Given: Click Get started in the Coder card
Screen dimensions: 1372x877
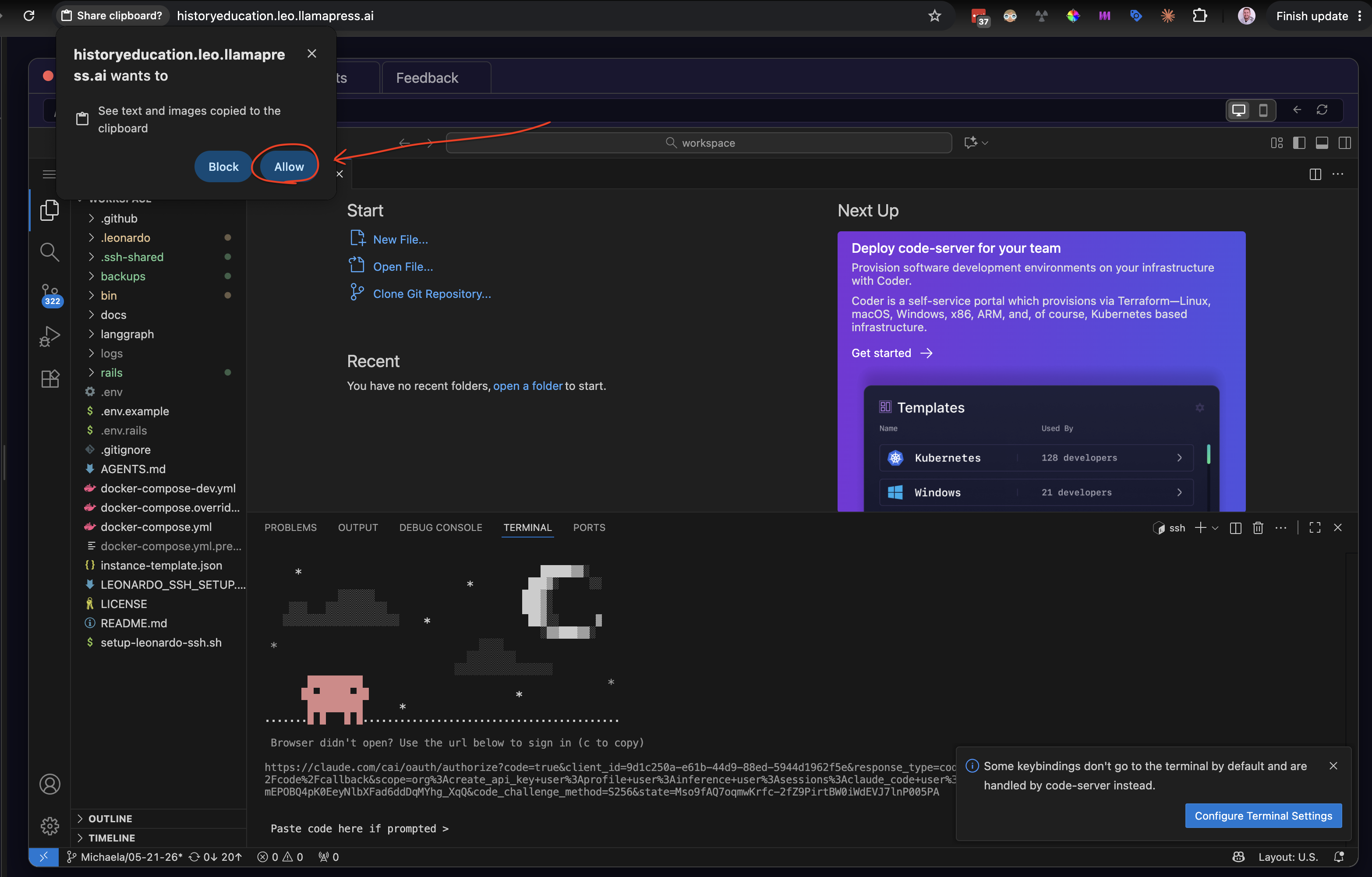Looking at the screenshot, I should [x=892, y=353].
